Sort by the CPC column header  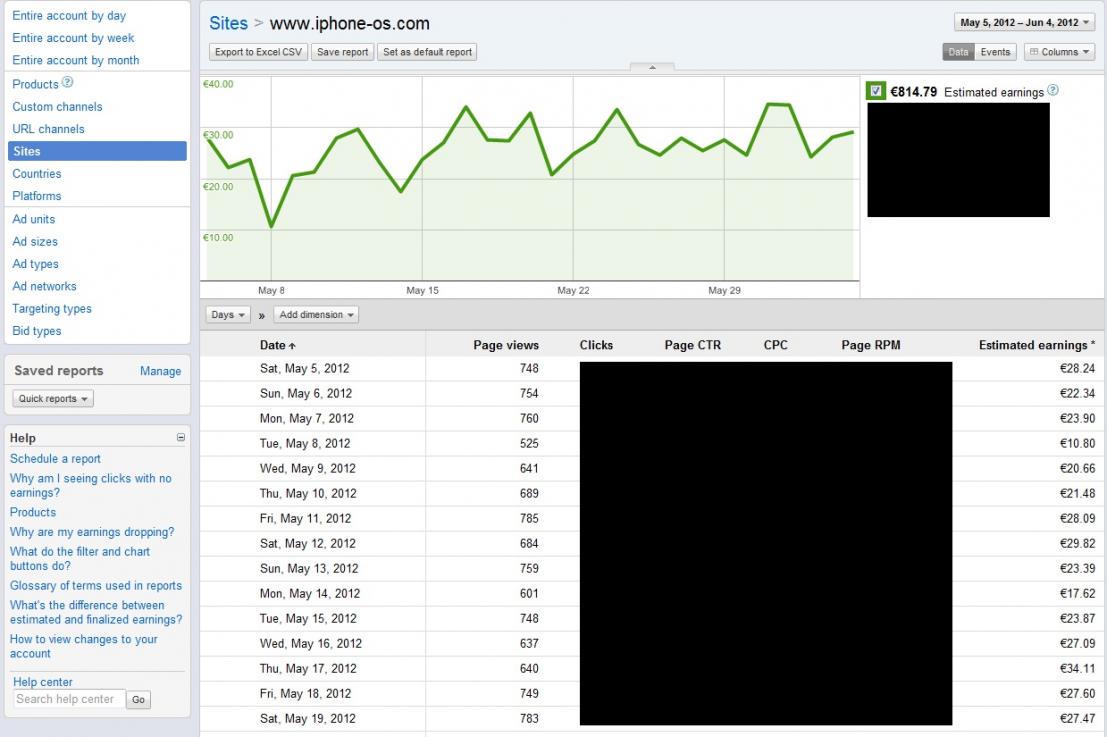tap(775, 345)
